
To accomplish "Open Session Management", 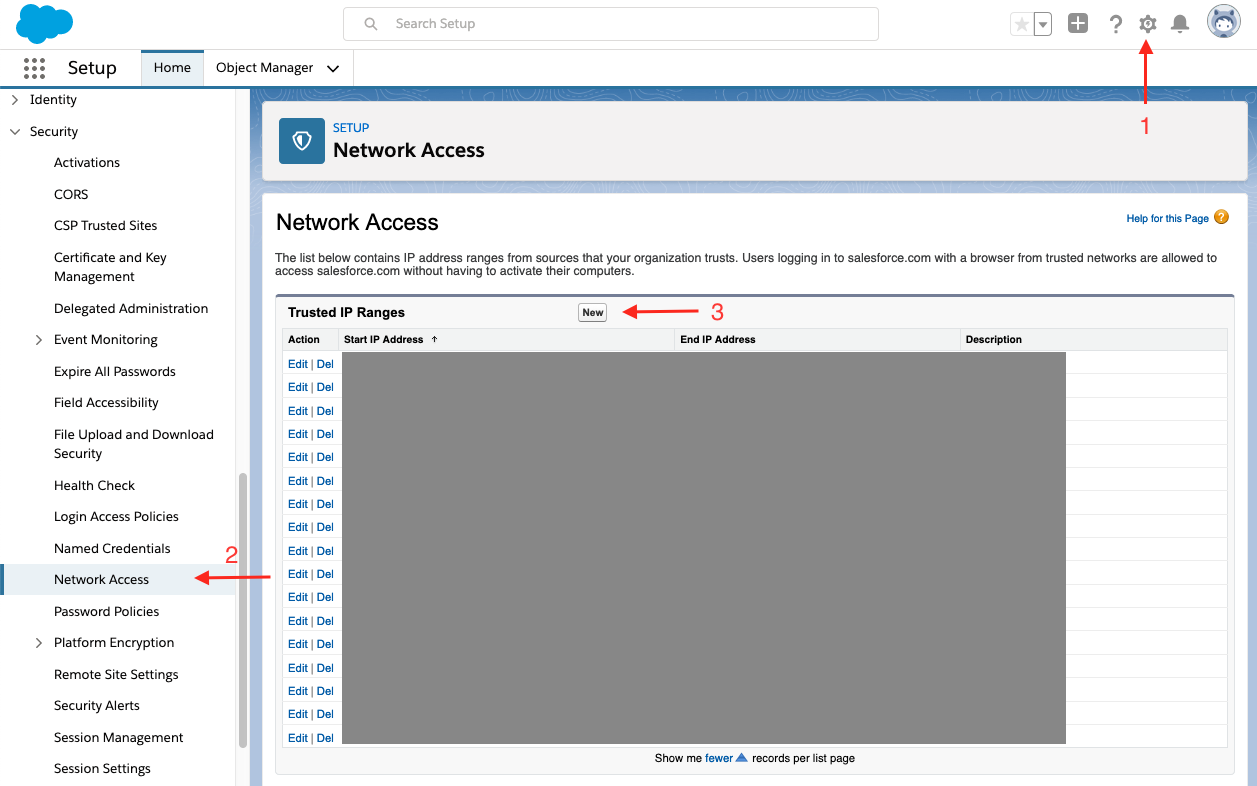I will [x=119, y=738].
